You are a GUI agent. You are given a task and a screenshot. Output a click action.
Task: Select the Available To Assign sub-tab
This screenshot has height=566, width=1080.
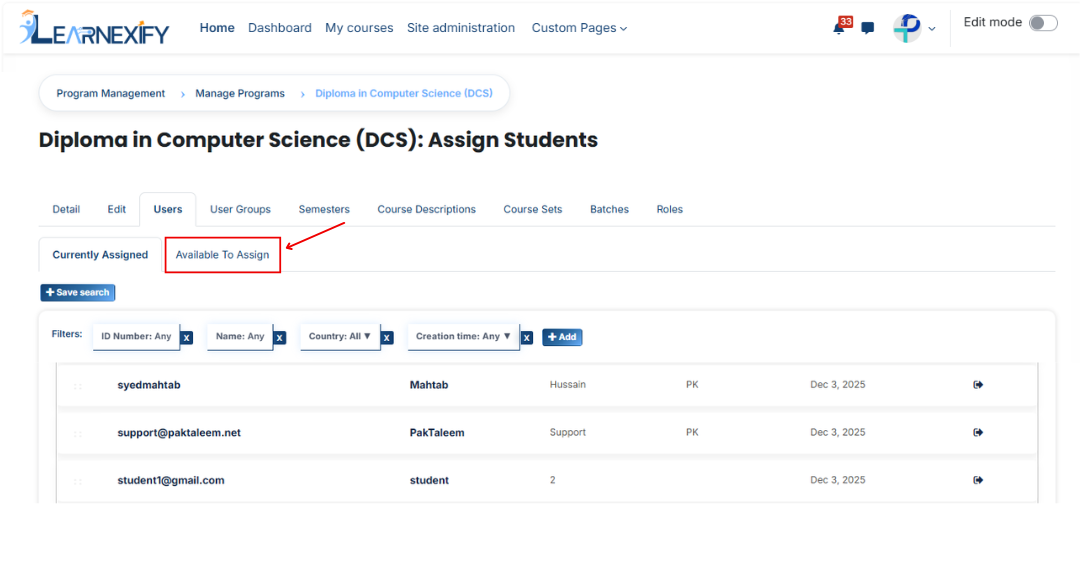click(222, 255)
